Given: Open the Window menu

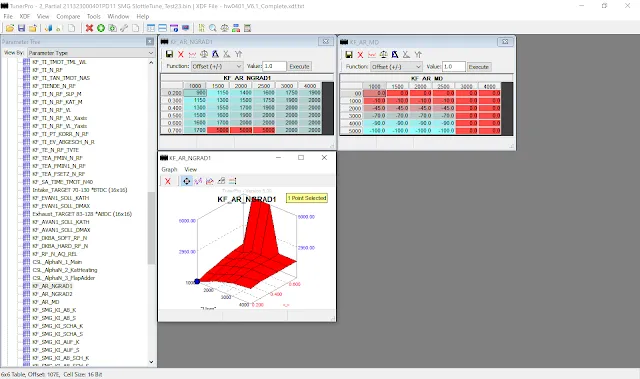Looking at the screenshot, I should [x=118, y=16].
